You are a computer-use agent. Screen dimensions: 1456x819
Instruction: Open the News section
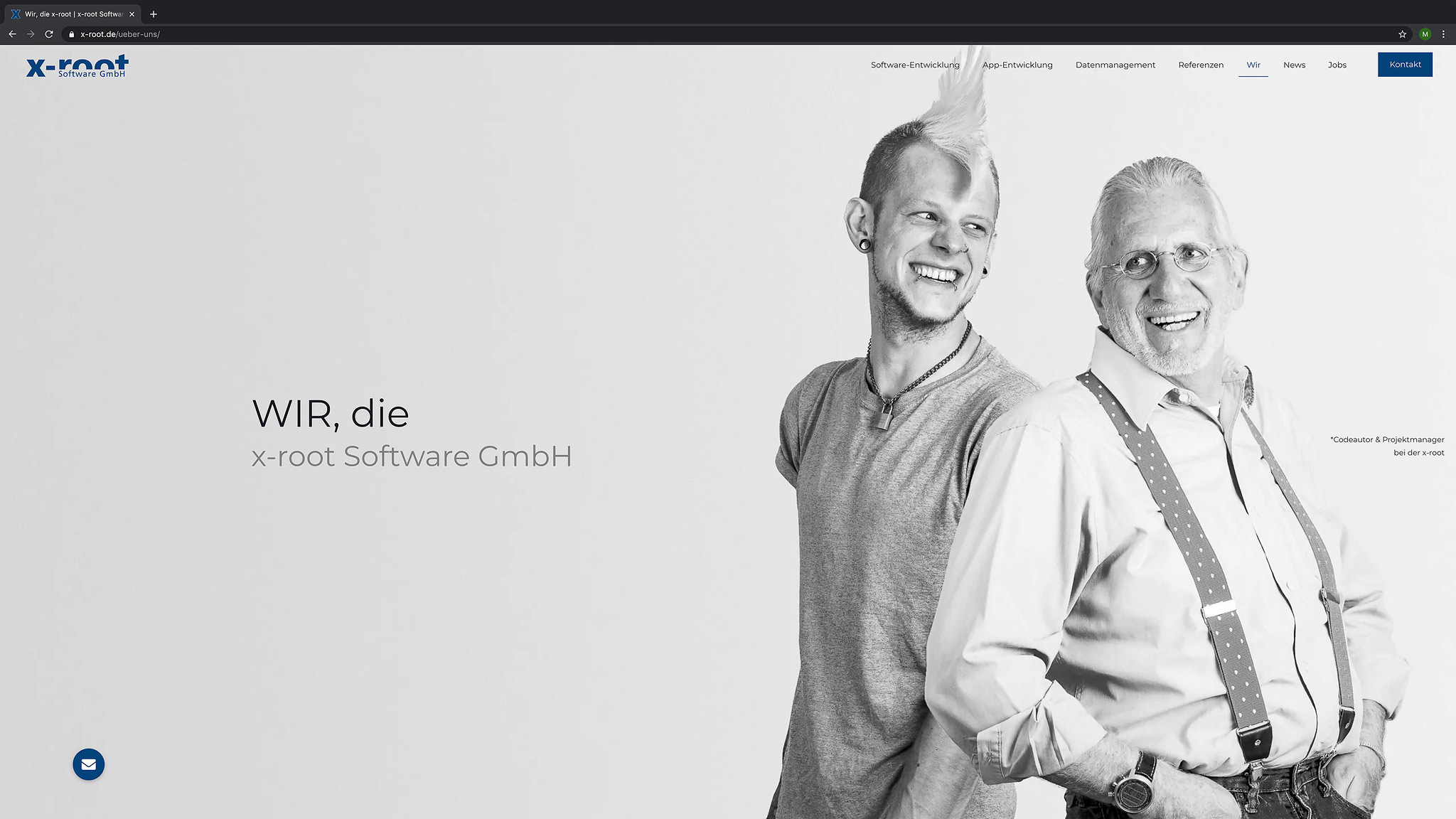[1294, 65]
